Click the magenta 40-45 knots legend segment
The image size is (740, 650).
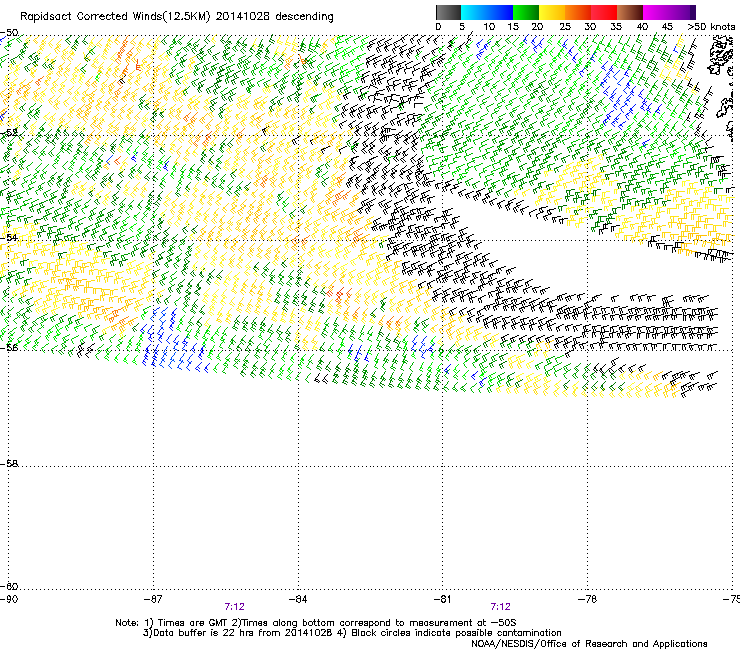click(656, 12)
